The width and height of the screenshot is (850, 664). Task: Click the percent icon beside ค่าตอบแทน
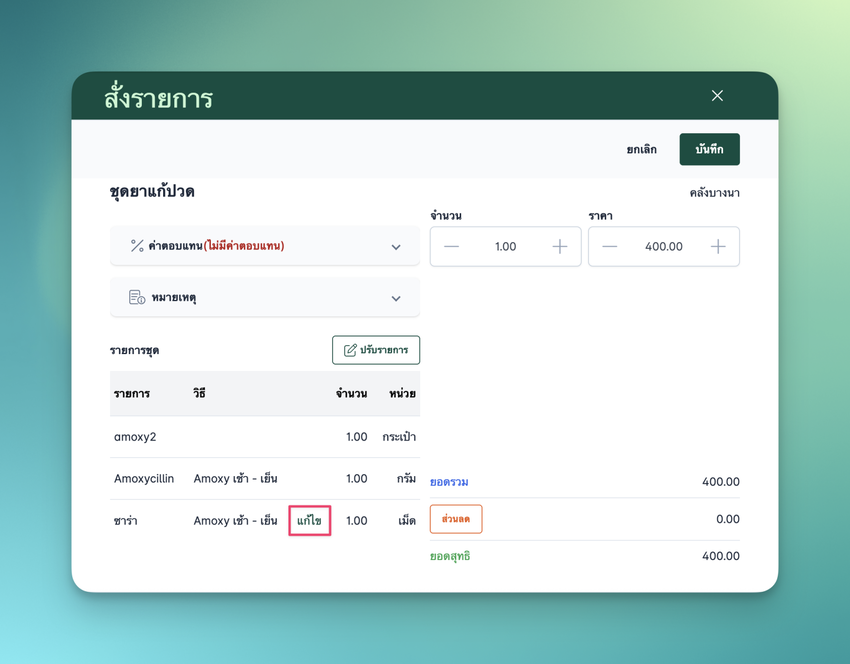137,246
